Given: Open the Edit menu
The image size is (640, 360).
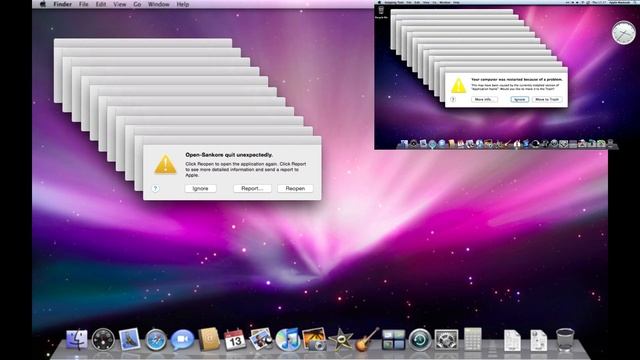Looking at the screenshot, I should [x=101, y=4].
